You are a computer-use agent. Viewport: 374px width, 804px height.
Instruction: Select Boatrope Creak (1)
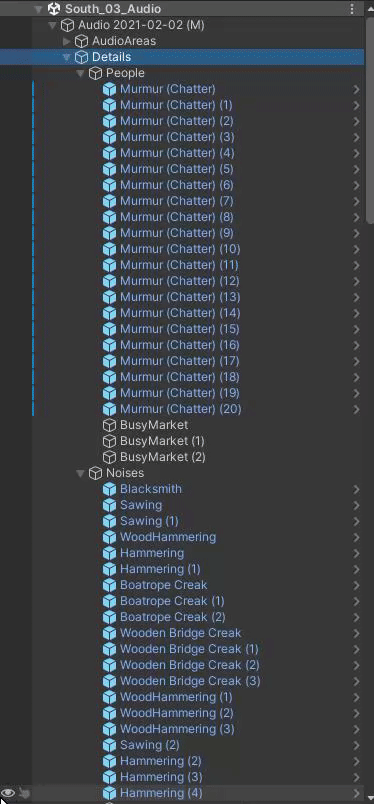click(172, 601)
